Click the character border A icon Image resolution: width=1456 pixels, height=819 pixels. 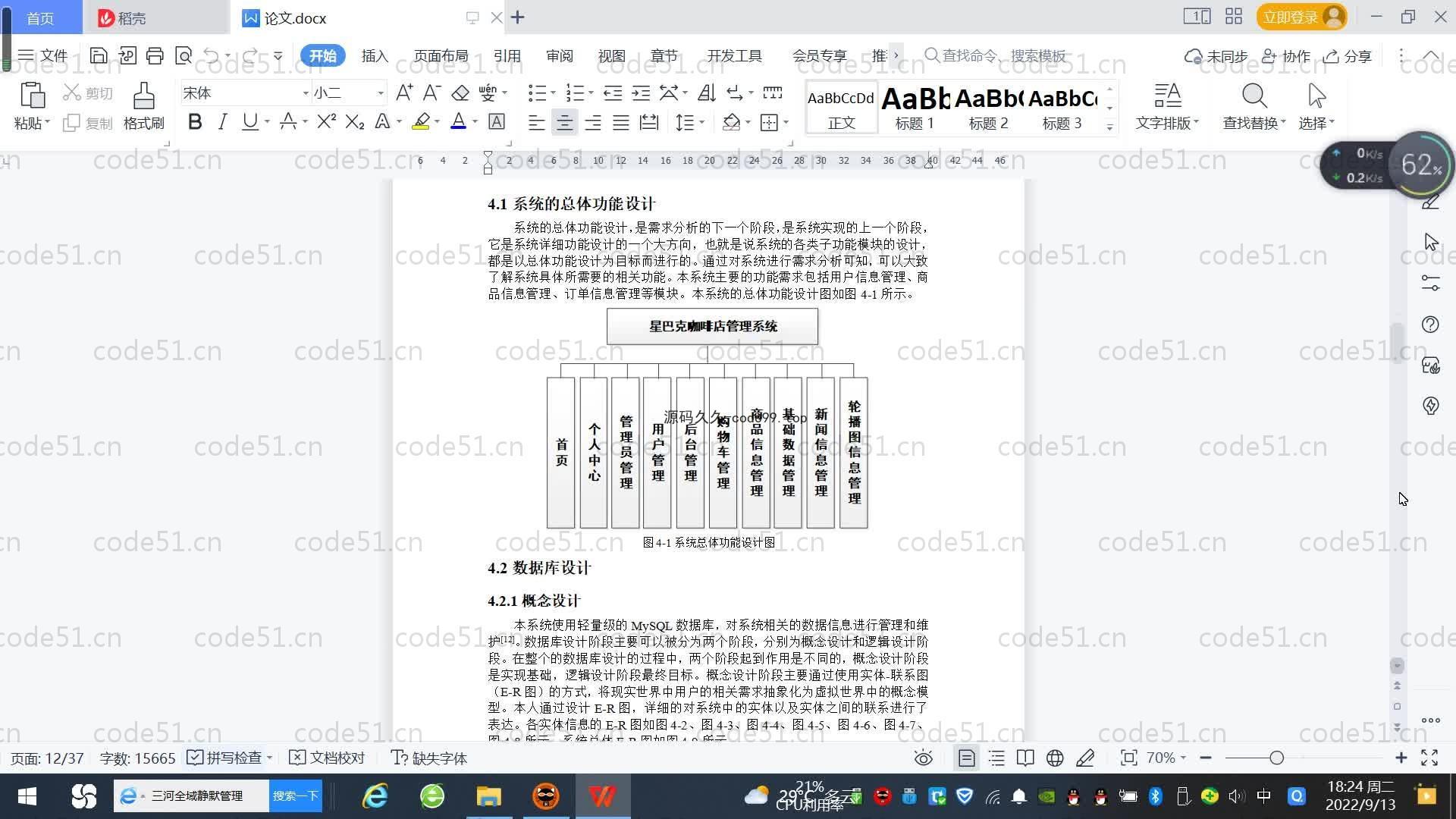pyautogui.click(x=497, y=121)
